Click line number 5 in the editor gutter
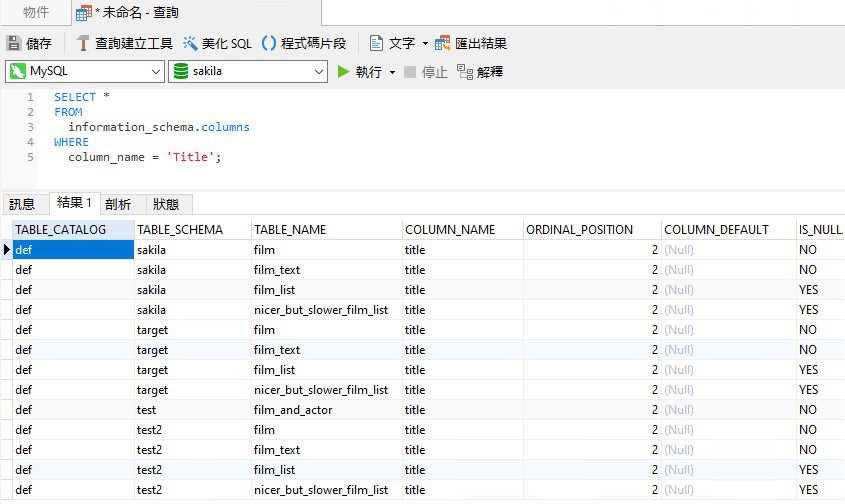Image resolution: width=845 pixels, height=504 pixels. [30, 157]
